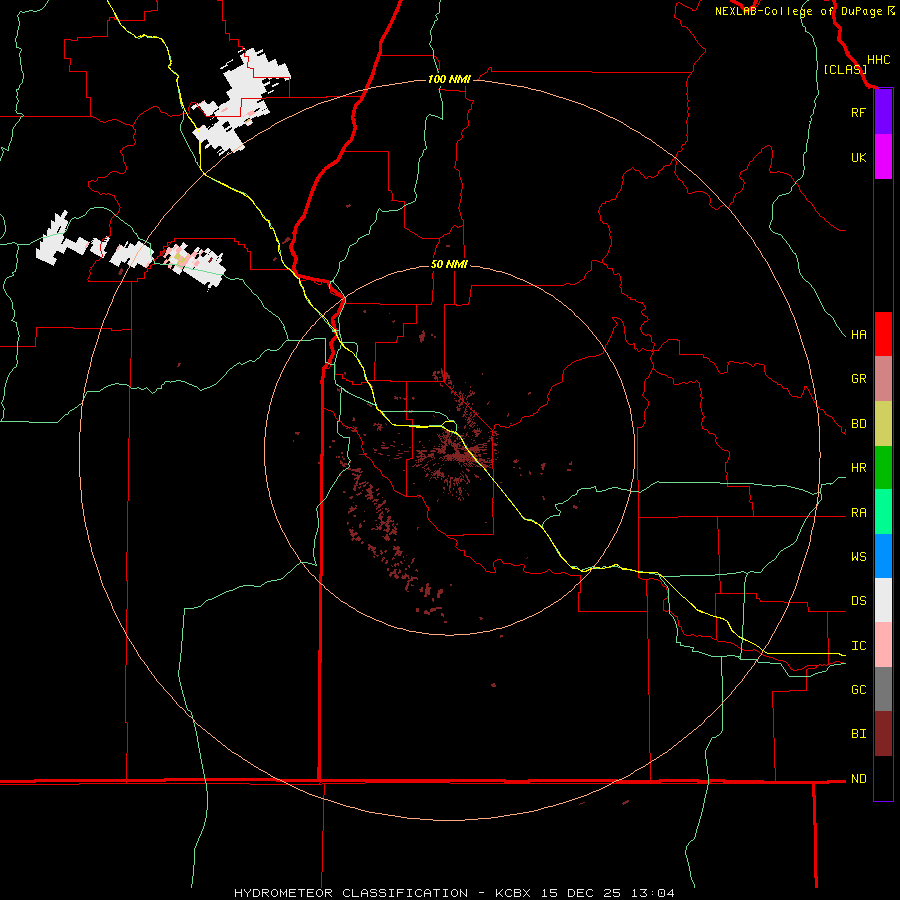This screenshot has height=900, width=900.
Task: Select the BD yellow legend block
Action: point(883,424)
